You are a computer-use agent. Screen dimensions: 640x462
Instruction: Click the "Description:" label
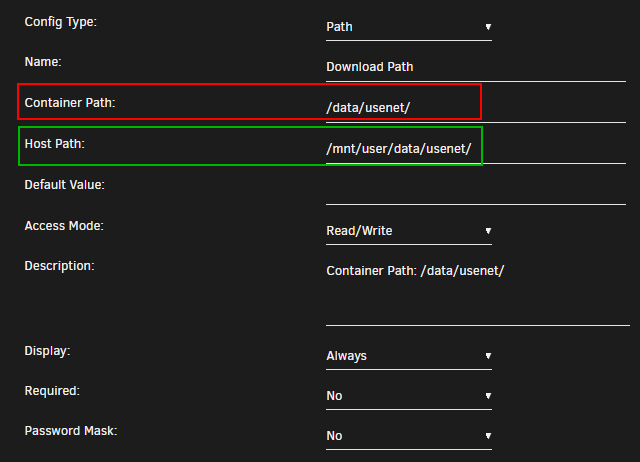59,266
